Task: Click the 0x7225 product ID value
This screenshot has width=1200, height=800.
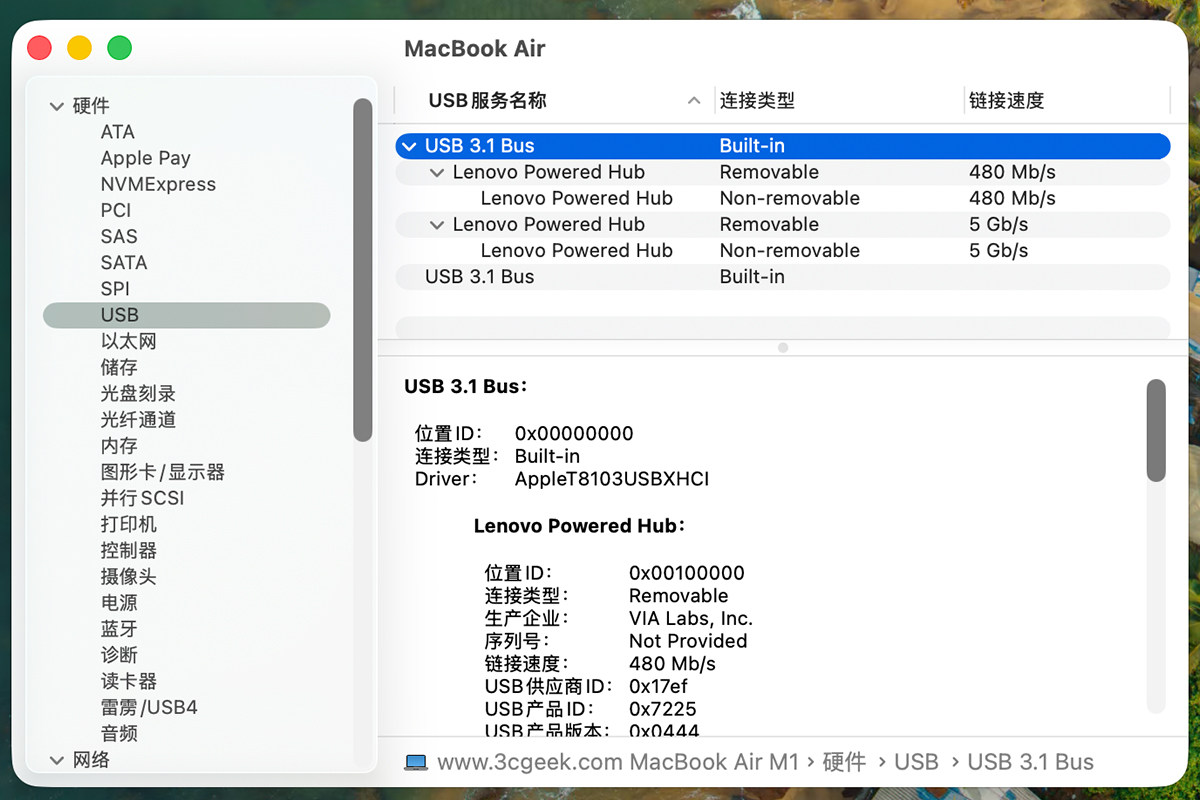Action: coord(663,709)
